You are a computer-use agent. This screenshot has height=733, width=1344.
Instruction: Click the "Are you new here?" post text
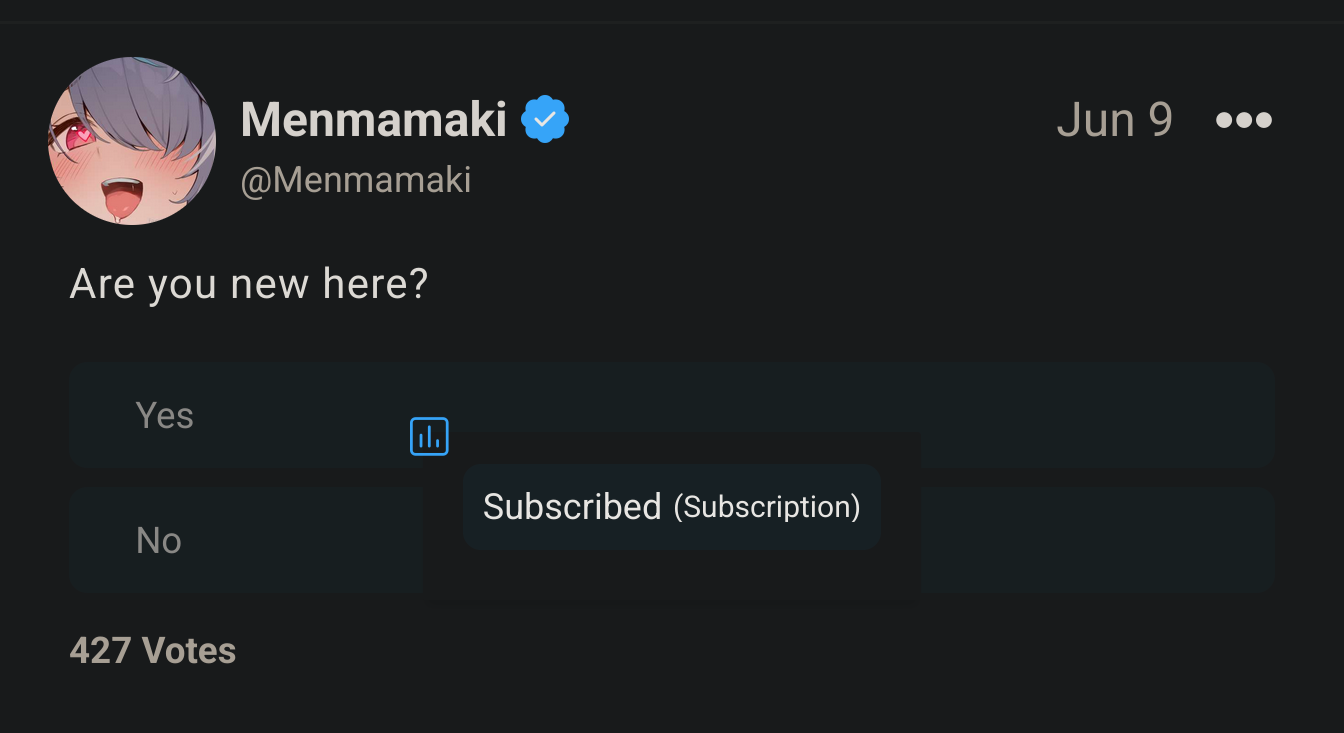(x=249, y=285)
